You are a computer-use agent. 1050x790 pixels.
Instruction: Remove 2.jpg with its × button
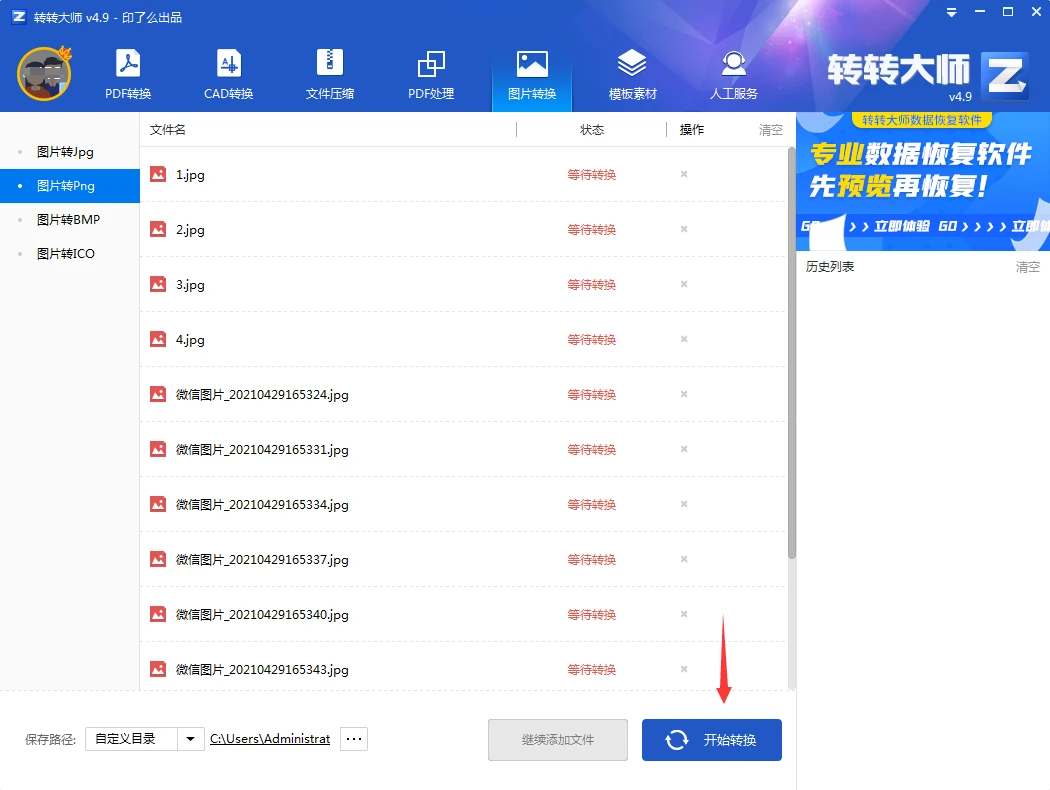(683, 229)
